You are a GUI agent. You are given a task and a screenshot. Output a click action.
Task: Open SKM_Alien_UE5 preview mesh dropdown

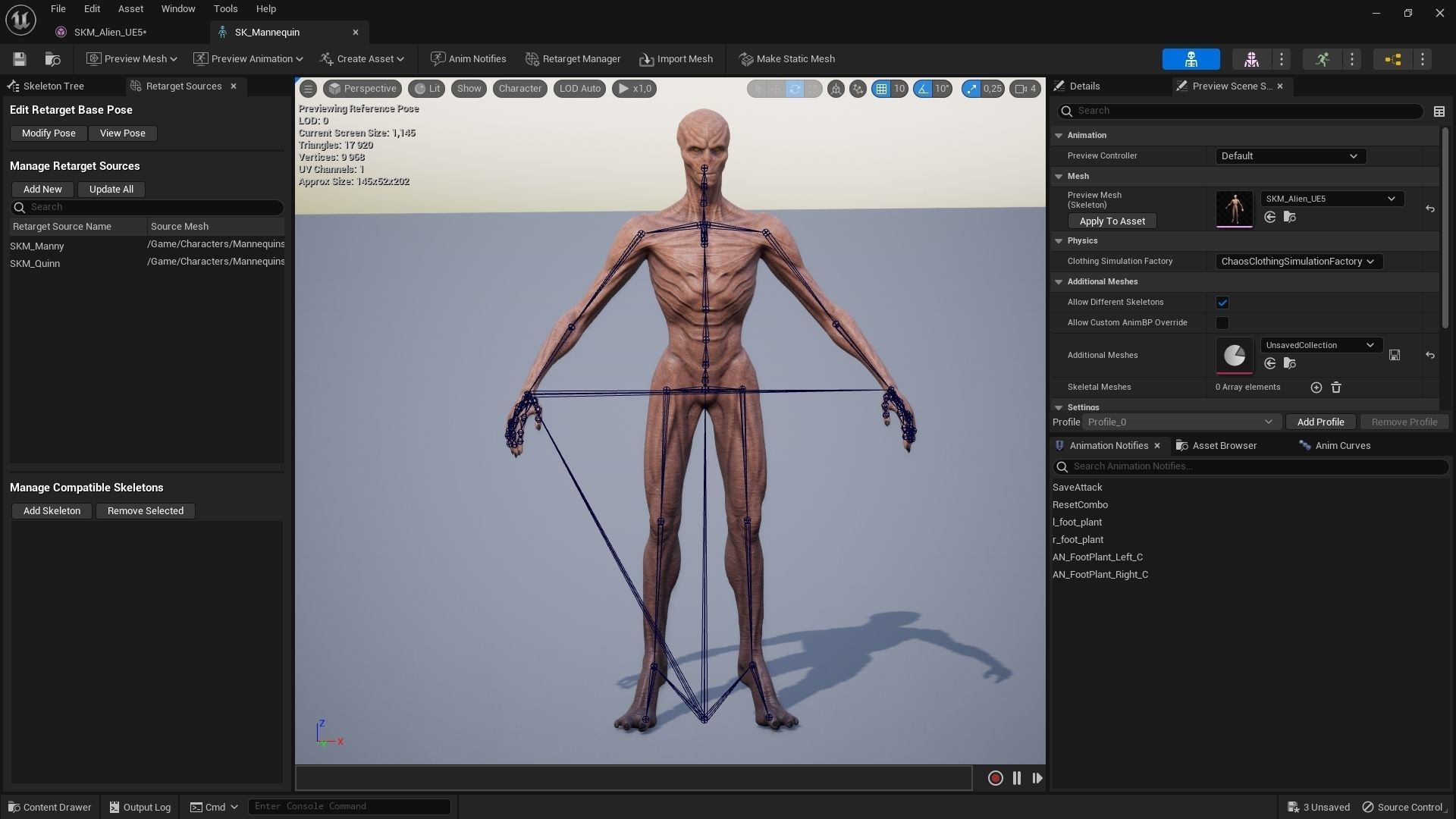[x=1332, y=199]
